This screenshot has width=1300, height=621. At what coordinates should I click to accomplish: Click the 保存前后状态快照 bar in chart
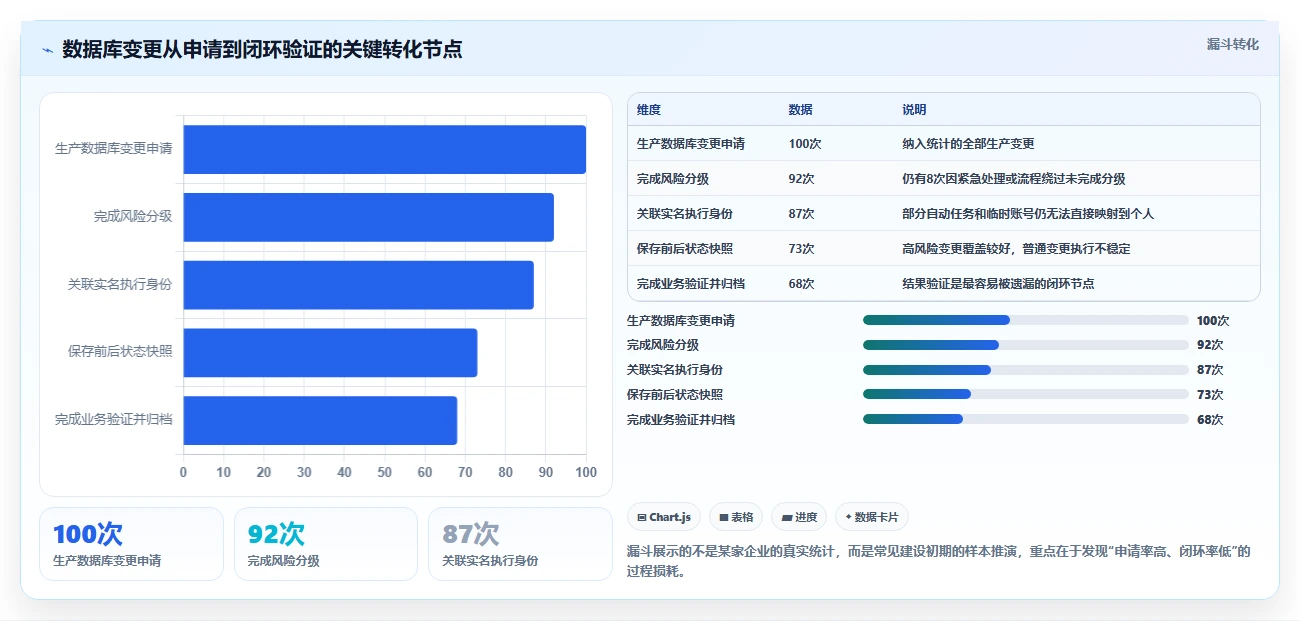330,353
